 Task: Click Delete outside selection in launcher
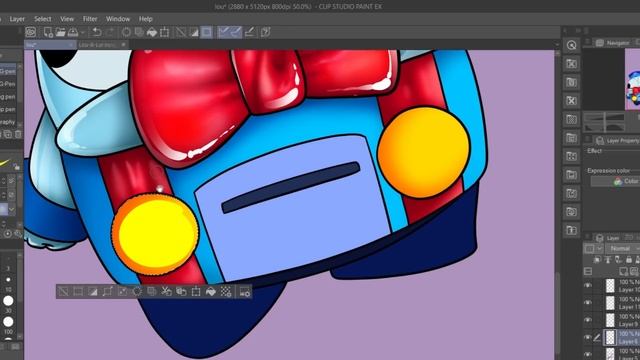point(151,291)
